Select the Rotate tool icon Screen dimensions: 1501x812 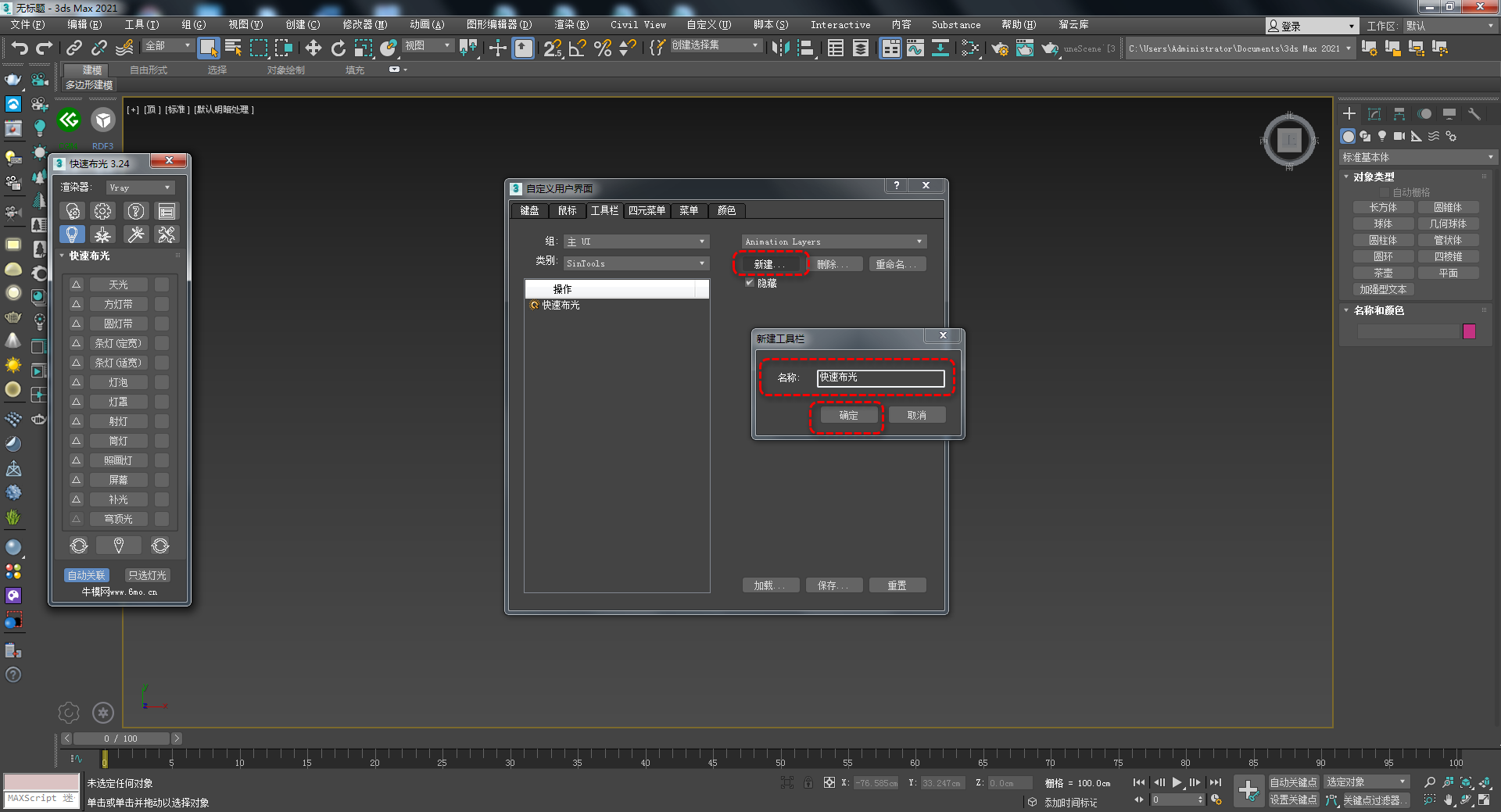click(x=339, y=48)
